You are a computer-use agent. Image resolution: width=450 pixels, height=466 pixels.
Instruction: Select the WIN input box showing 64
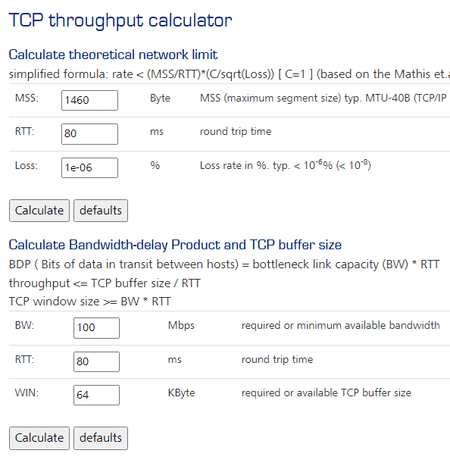96,395
